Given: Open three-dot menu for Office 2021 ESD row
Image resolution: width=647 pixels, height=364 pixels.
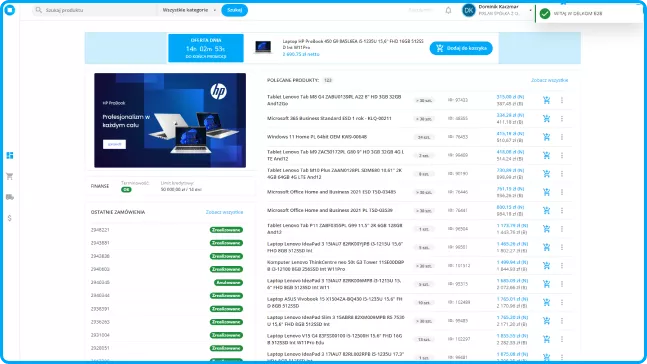Looking at the screenshot, I should point(562,192).
